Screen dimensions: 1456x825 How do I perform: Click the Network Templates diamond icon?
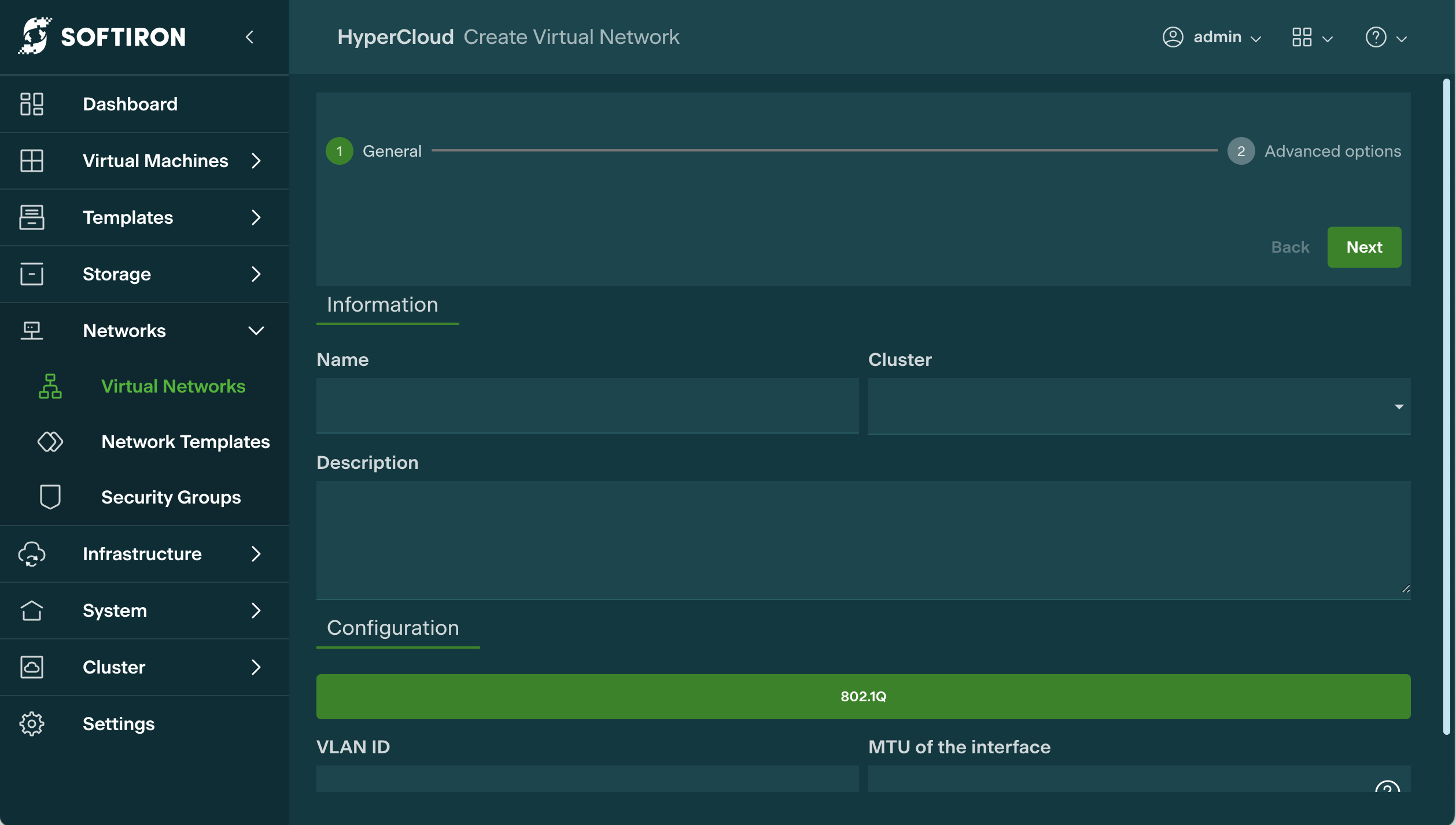pos(50,442)
